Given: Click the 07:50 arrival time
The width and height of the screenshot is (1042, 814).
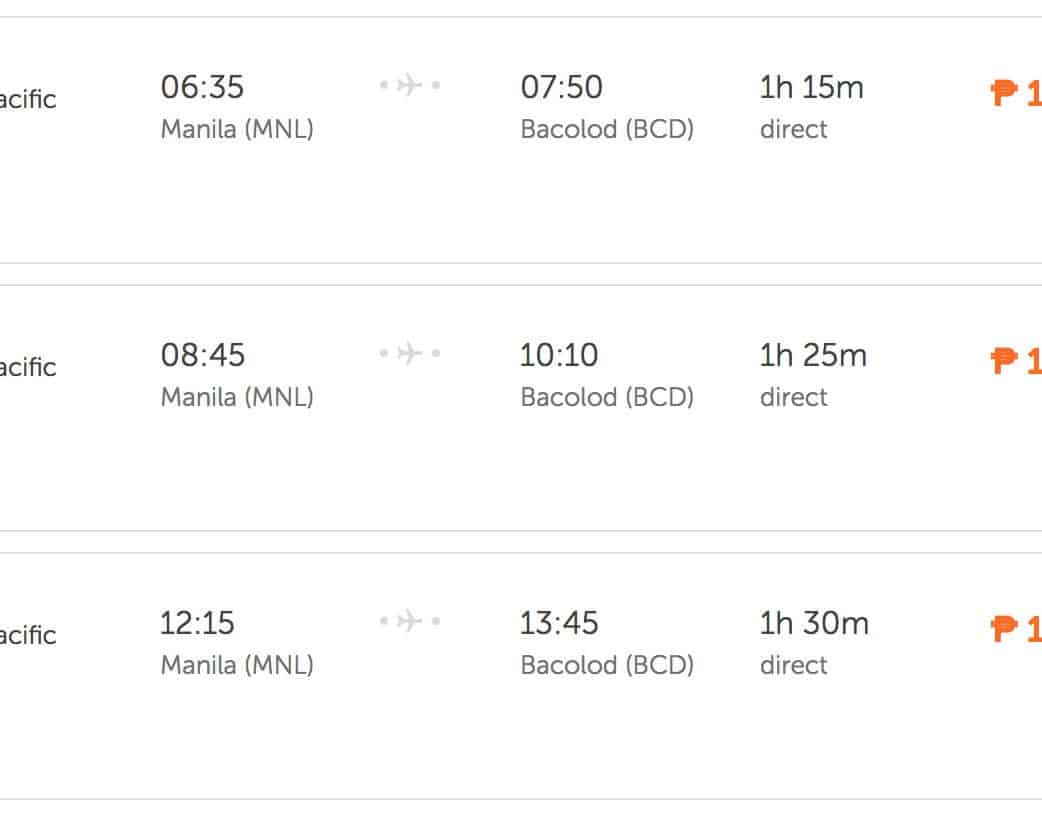Looking at the screenshot, I should [561, 87].
